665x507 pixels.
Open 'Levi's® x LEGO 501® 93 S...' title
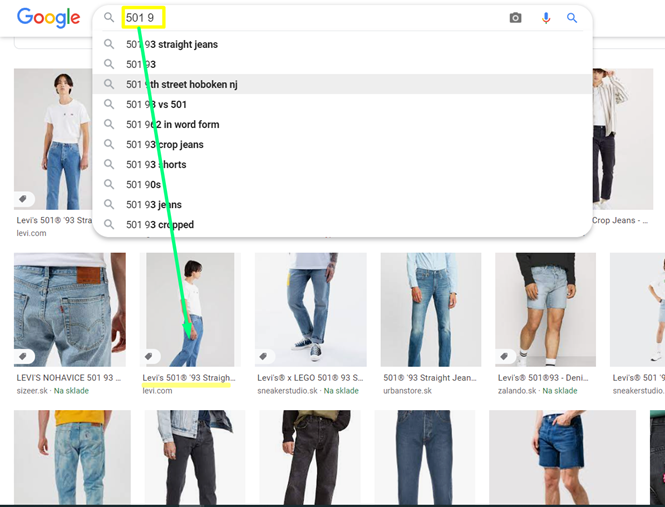(x=310, y=378)
